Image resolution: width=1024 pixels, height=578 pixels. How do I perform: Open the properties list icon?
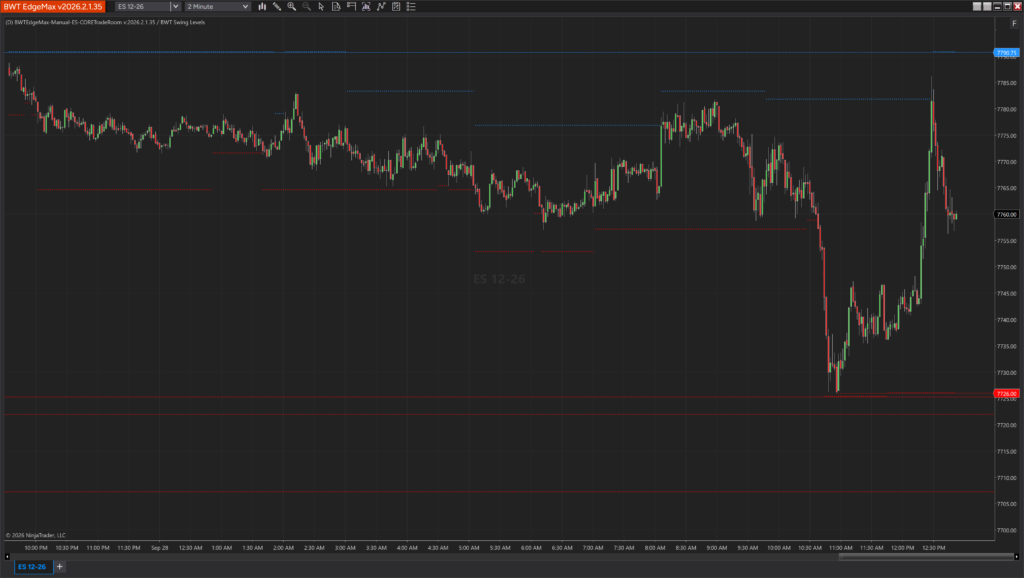pyautogui.click(x=411, y=7)
